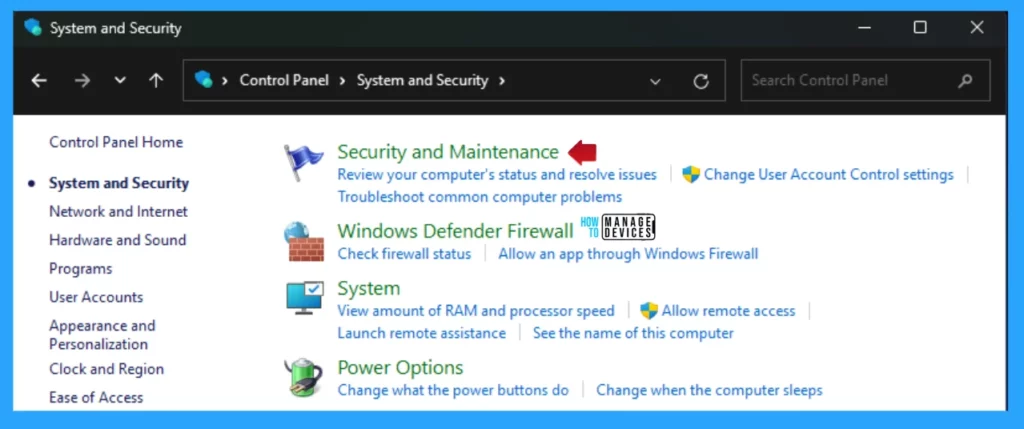The height and width of the screenshot is (429, 1024).
Task: Click Check firewall status
Action: point(404,254)
